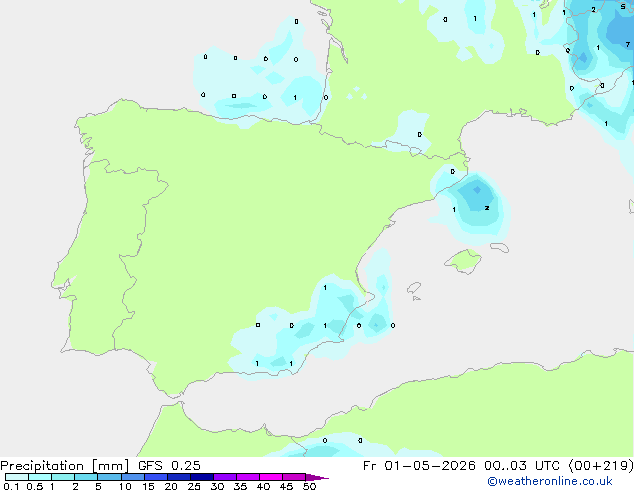Viewport: 634px width, 490px height.
Task: Click the '30' legend tick label
Action: (x=217, y=486)
